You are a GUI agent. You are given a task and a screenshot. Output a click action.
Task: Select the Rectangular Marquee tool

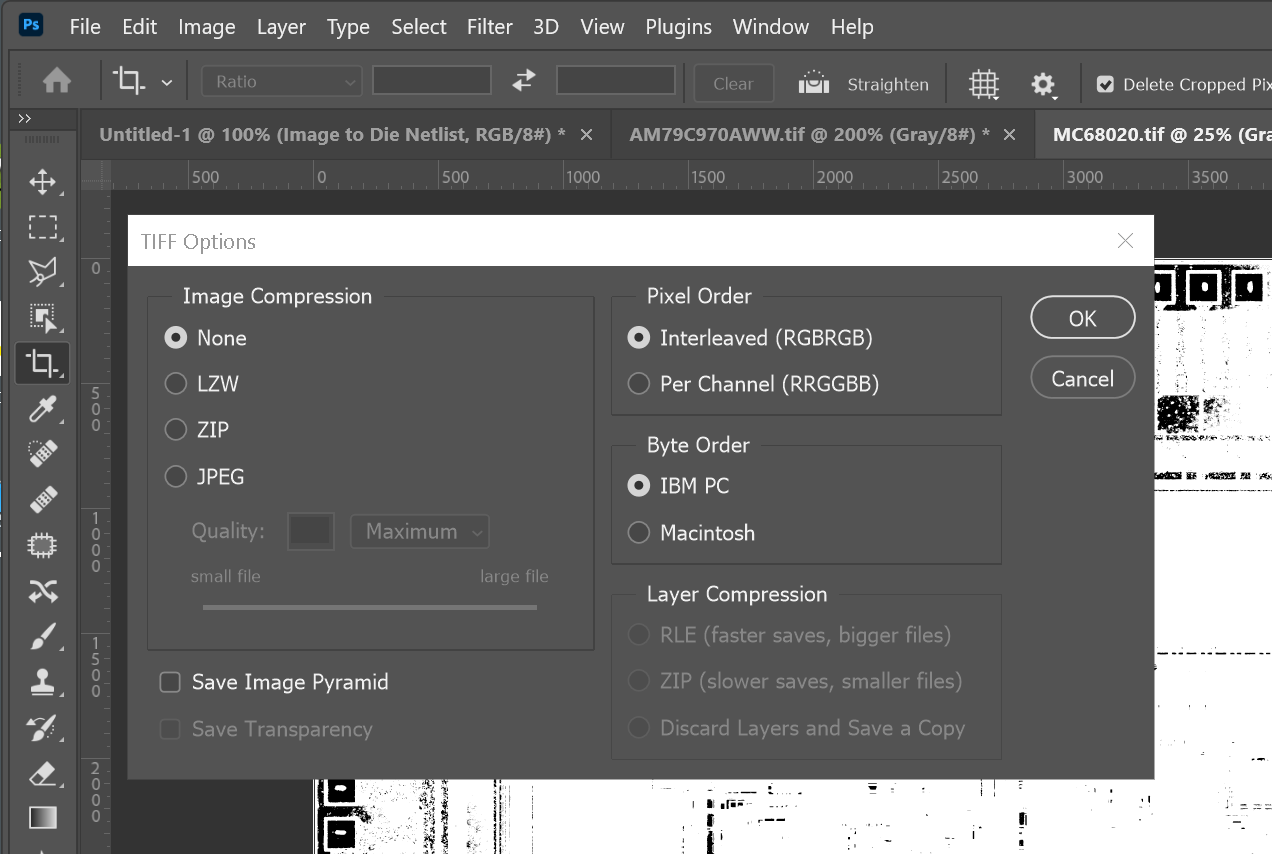[x=42, y=227]
